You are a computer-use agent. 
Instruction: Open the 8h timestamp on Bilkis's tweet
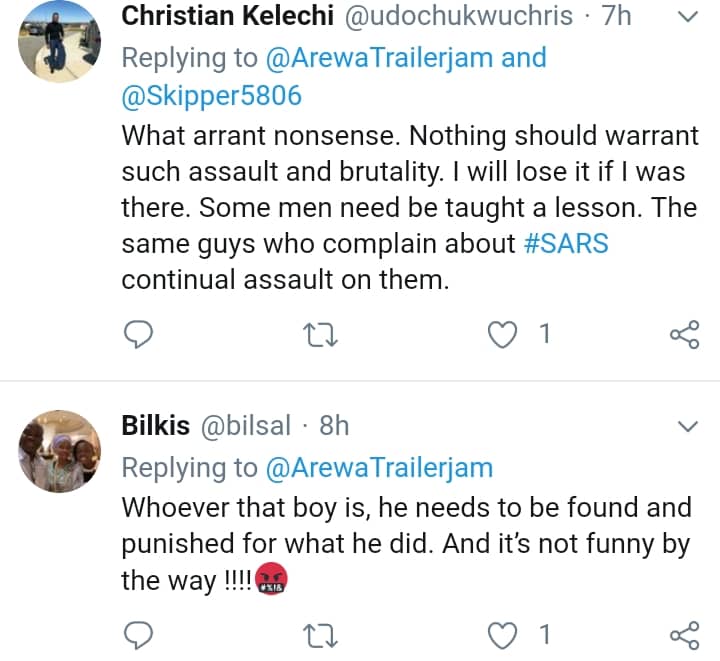334,426
